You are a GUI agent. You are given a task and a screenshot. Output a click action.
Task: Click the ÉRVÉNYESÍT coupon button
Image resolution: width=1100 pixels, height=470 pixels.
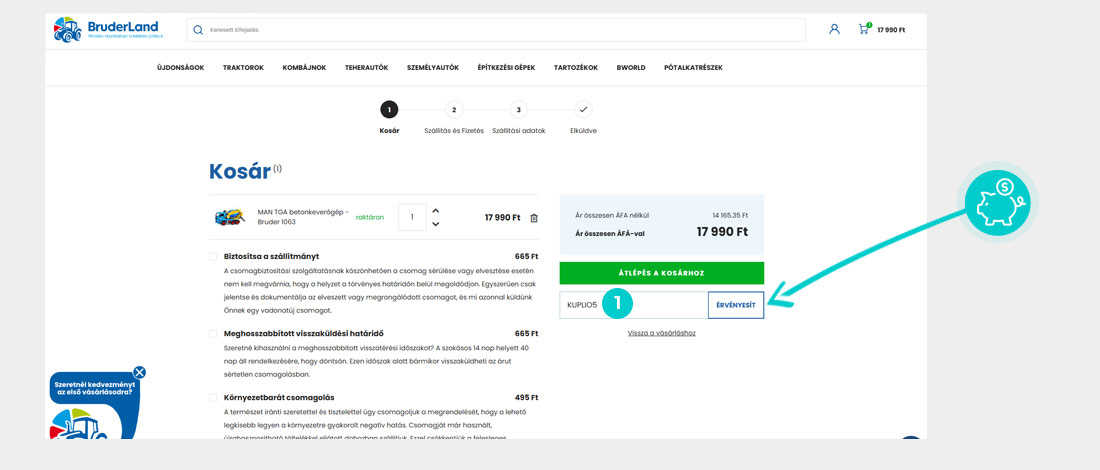(735, 305)
